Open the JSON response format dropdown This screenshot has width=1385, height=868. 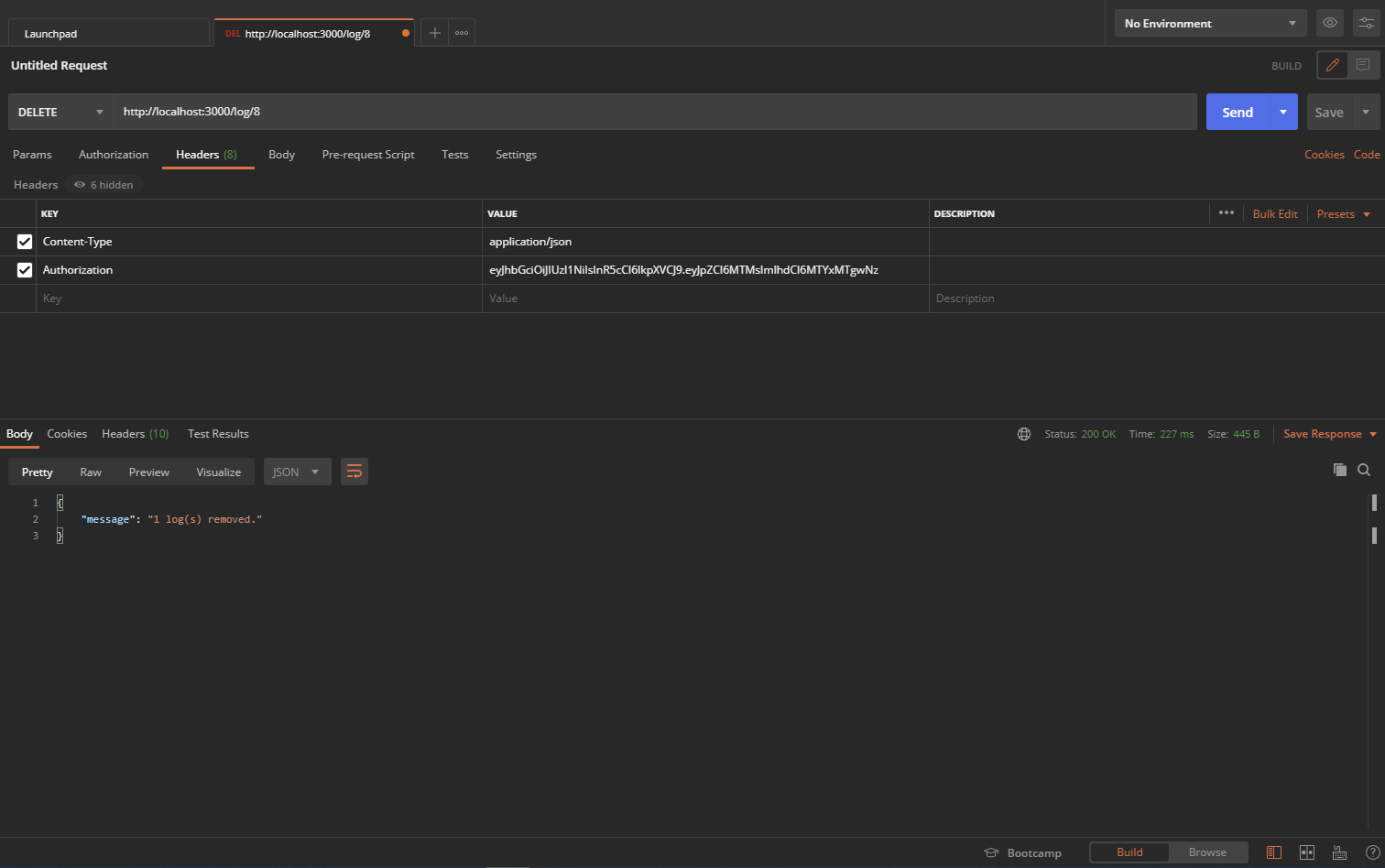coord(297,472)
